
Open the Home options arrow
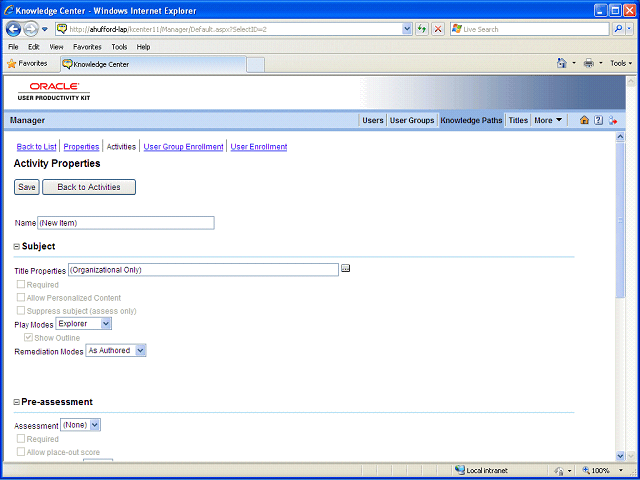coord(574,63)
